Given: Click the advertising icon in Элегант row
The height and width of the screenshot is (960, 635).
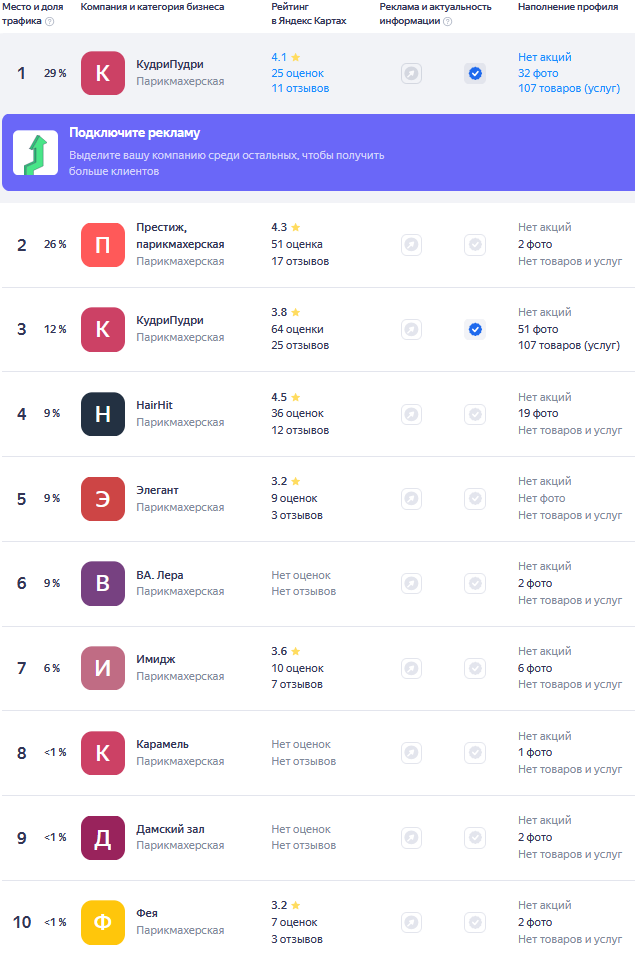Looking at the screenshot, I should coord(411,499).
